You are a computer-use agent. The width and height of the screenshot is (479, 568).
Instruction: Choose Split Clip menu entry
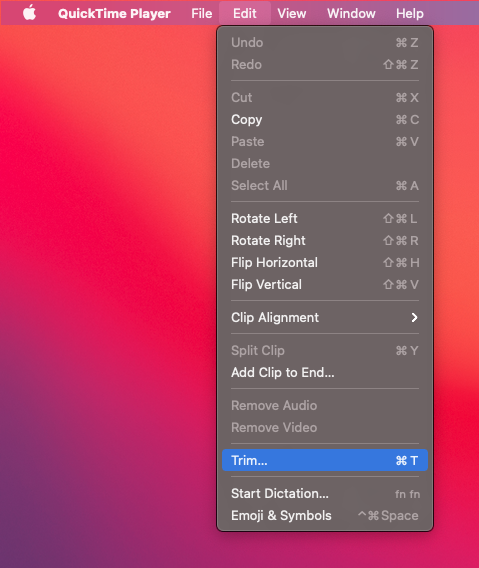coord(325,350)
